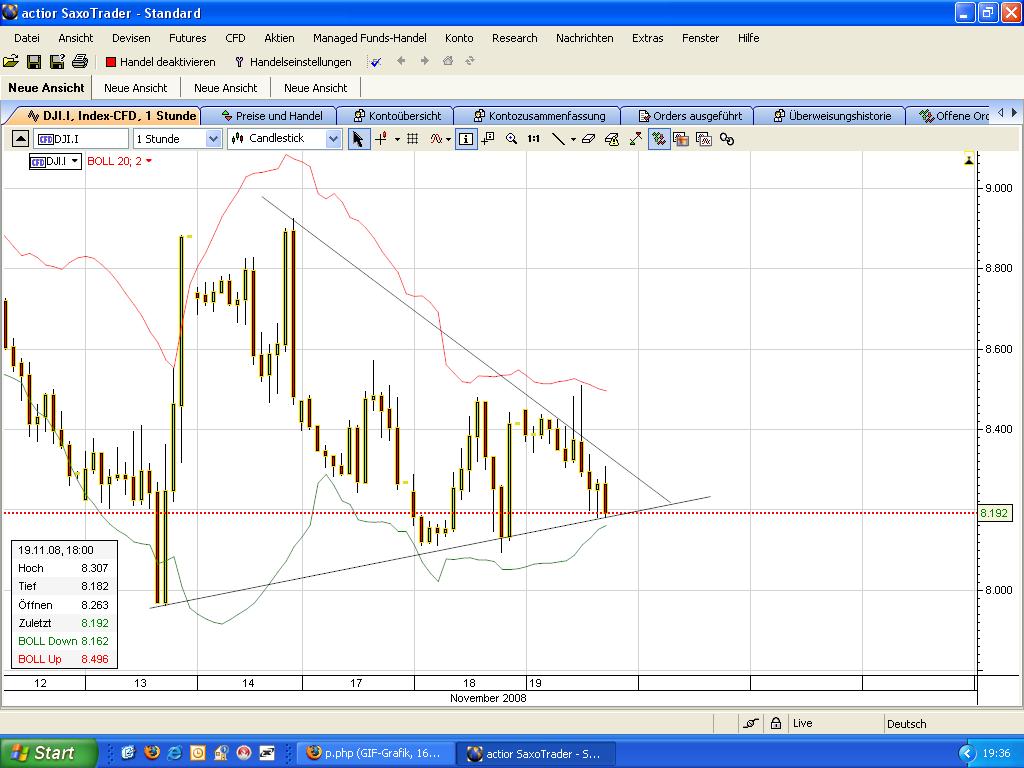This screenshot has width=1024, height=768.
Task: Expand the BOLL 20; 2 indicator dropdown
Action: pos(149,161)
